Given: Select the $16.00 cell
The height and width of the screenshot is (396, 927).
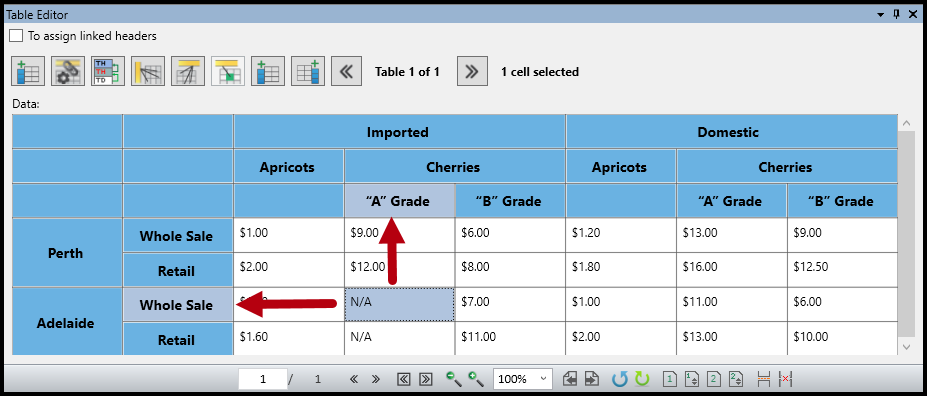Looking at the screenshot, I should coord(732,271).
